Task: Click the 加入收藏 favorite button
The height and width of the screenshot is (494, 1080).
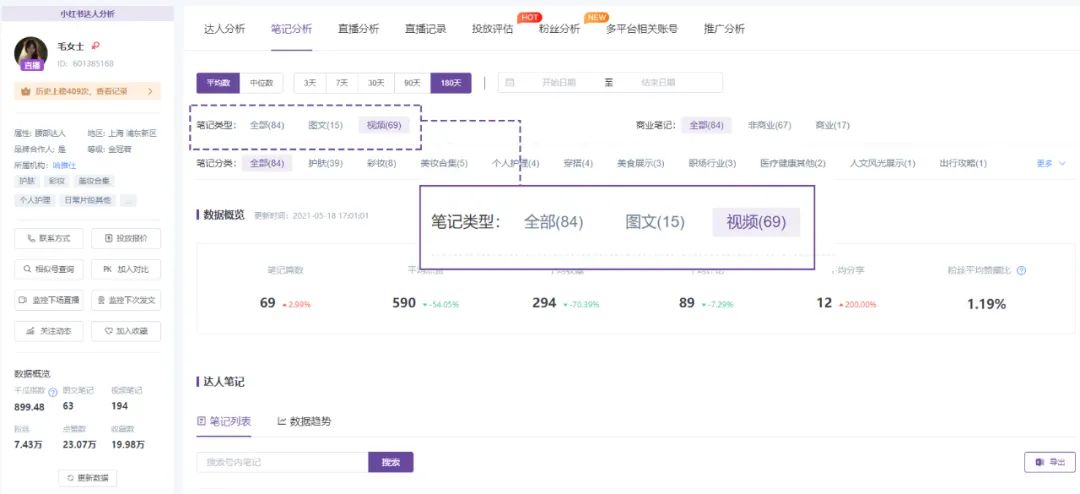Action: click(x=126, y=331)
